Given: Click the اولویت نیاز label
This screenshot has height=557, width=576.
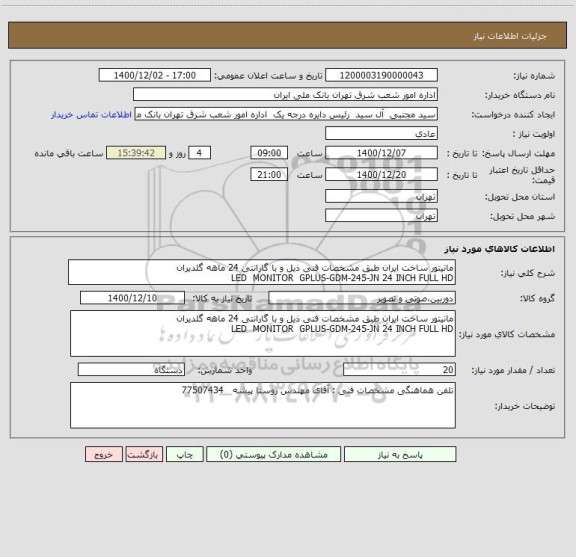Looking at the screenshot, I should coord(534,134).
